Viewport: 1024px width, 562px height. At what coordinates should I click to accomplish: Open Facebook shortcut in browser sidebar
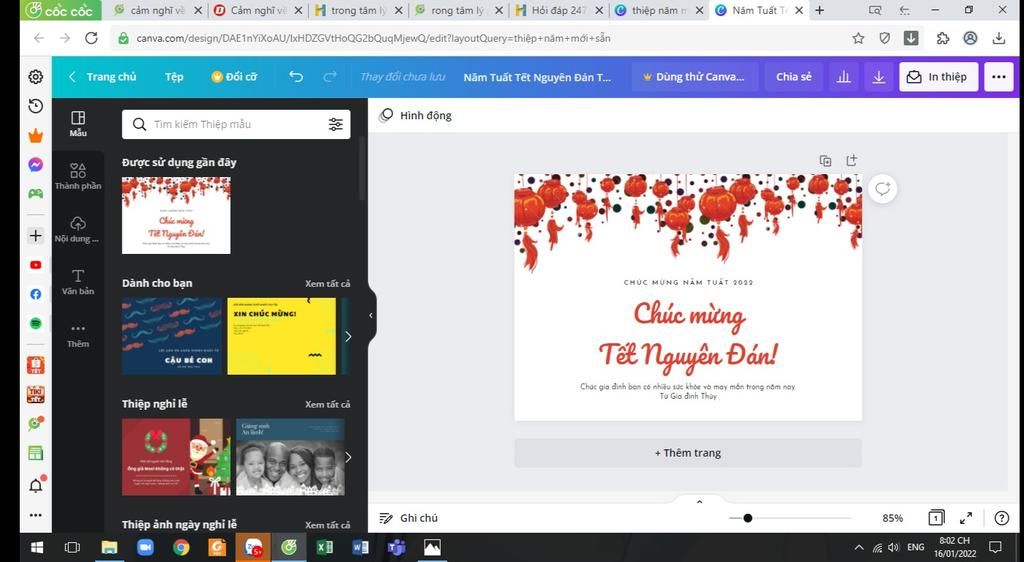[x=36, y=294]
